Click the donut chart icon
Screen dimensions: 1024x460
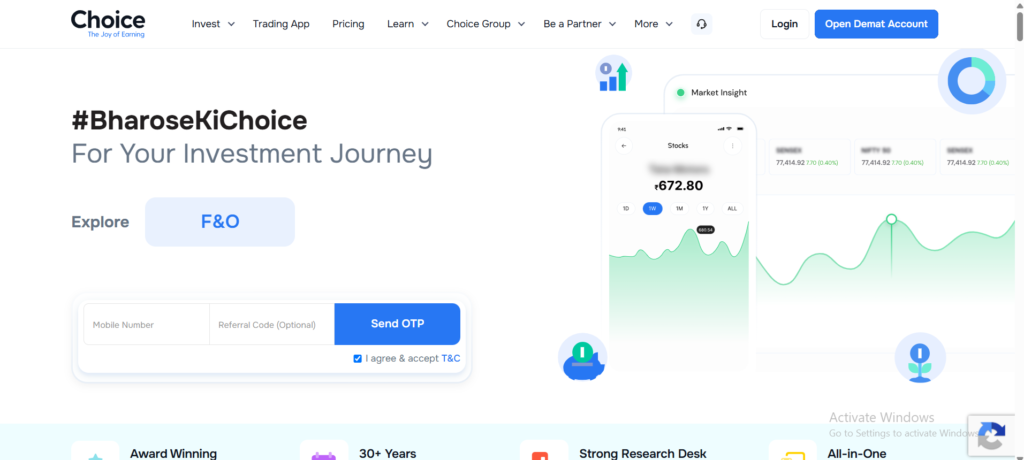971,81
